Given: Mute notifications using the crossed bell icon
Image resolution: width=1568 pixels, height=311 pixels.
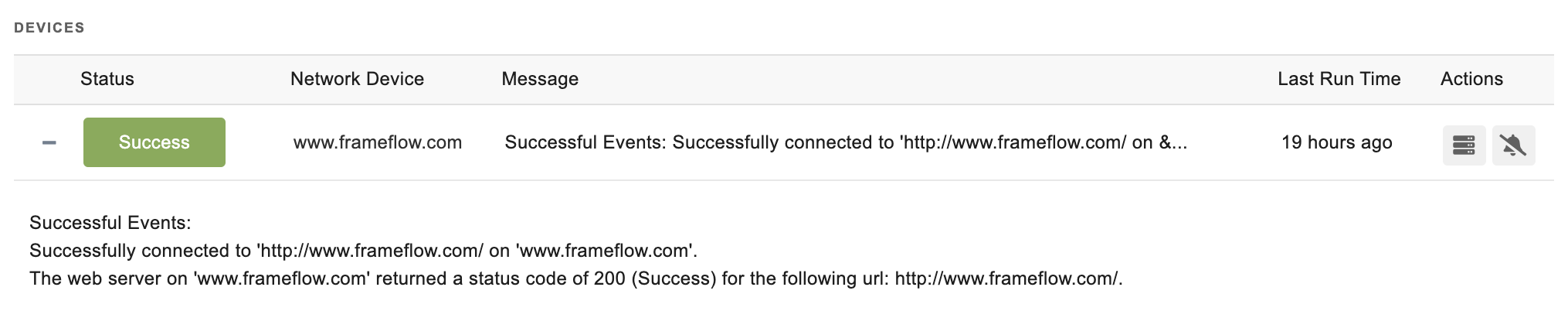Looking at the screenshot, I should coord(1513,145).
